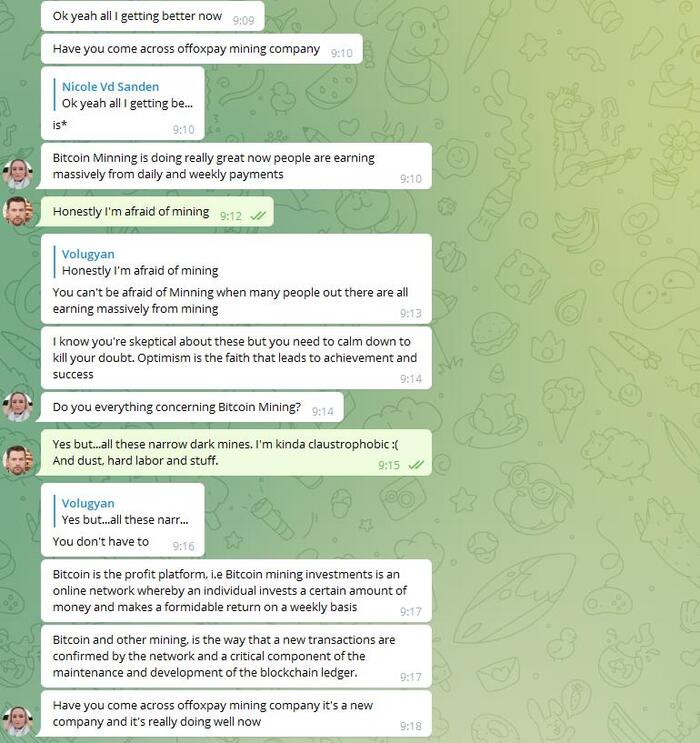This screenshot has height=743, width=700.
Task: Click the 9:13 timestamp on Minning reply
Action: point(410,313)
